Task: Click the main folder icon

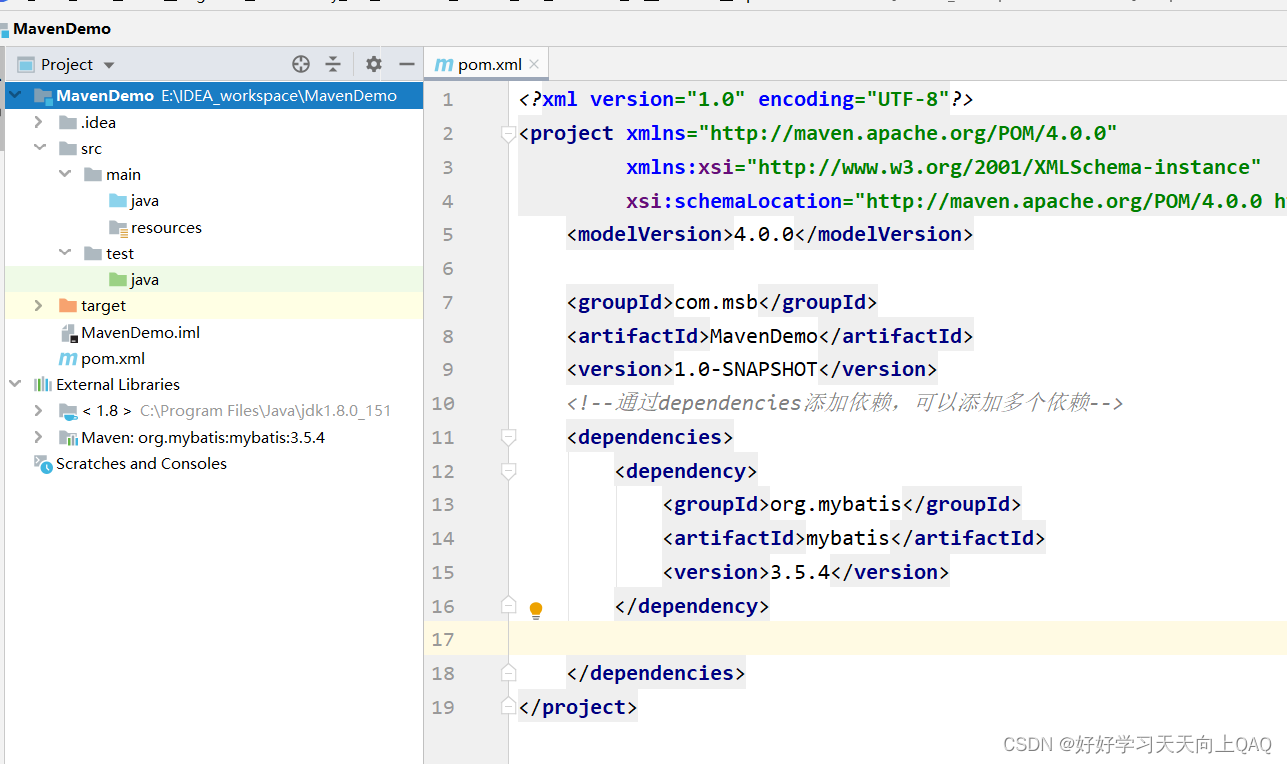Action: click(93, 174)
